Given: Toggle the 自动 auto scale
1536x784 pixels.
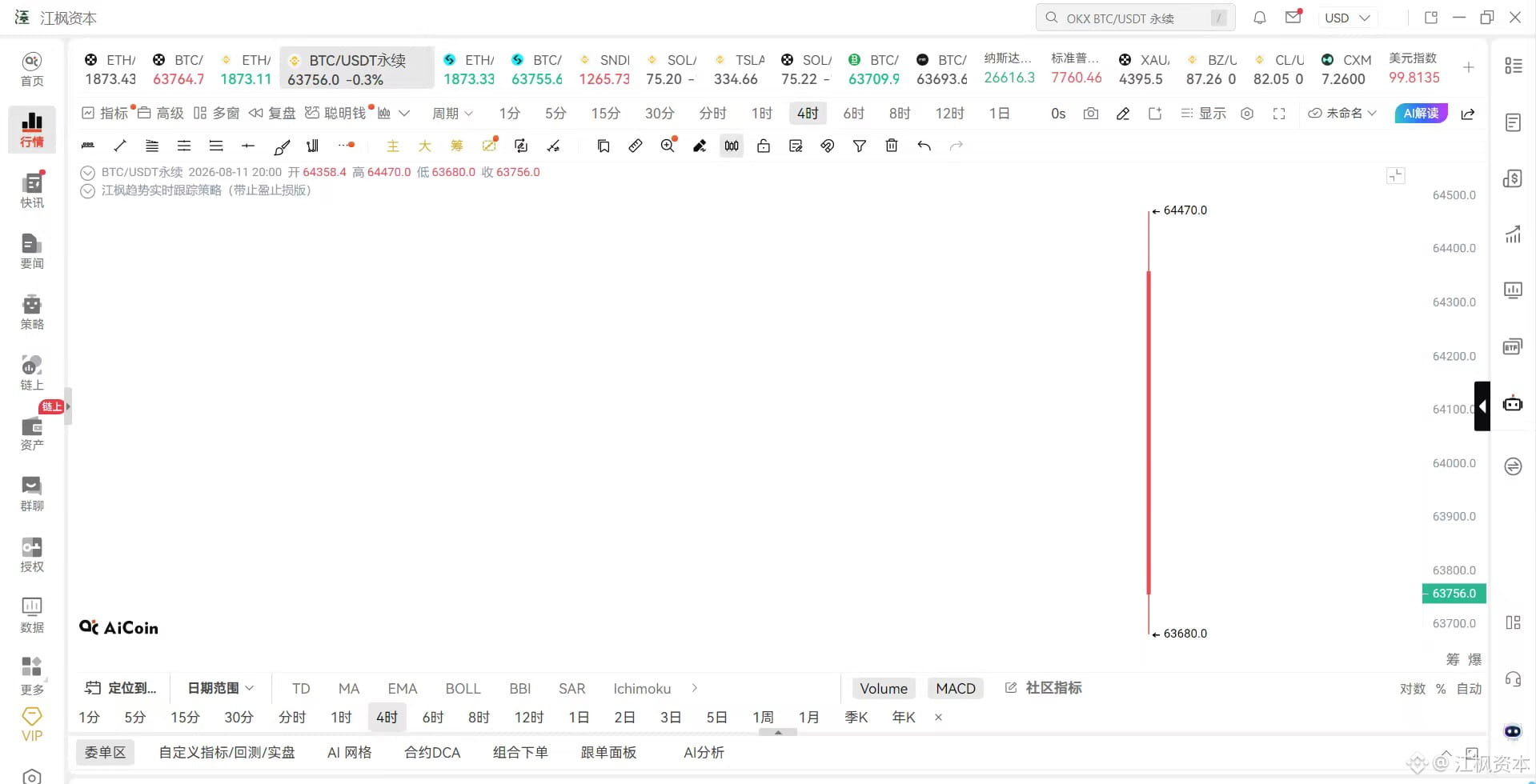Looking at the screenshot, I should [1469, 689].
